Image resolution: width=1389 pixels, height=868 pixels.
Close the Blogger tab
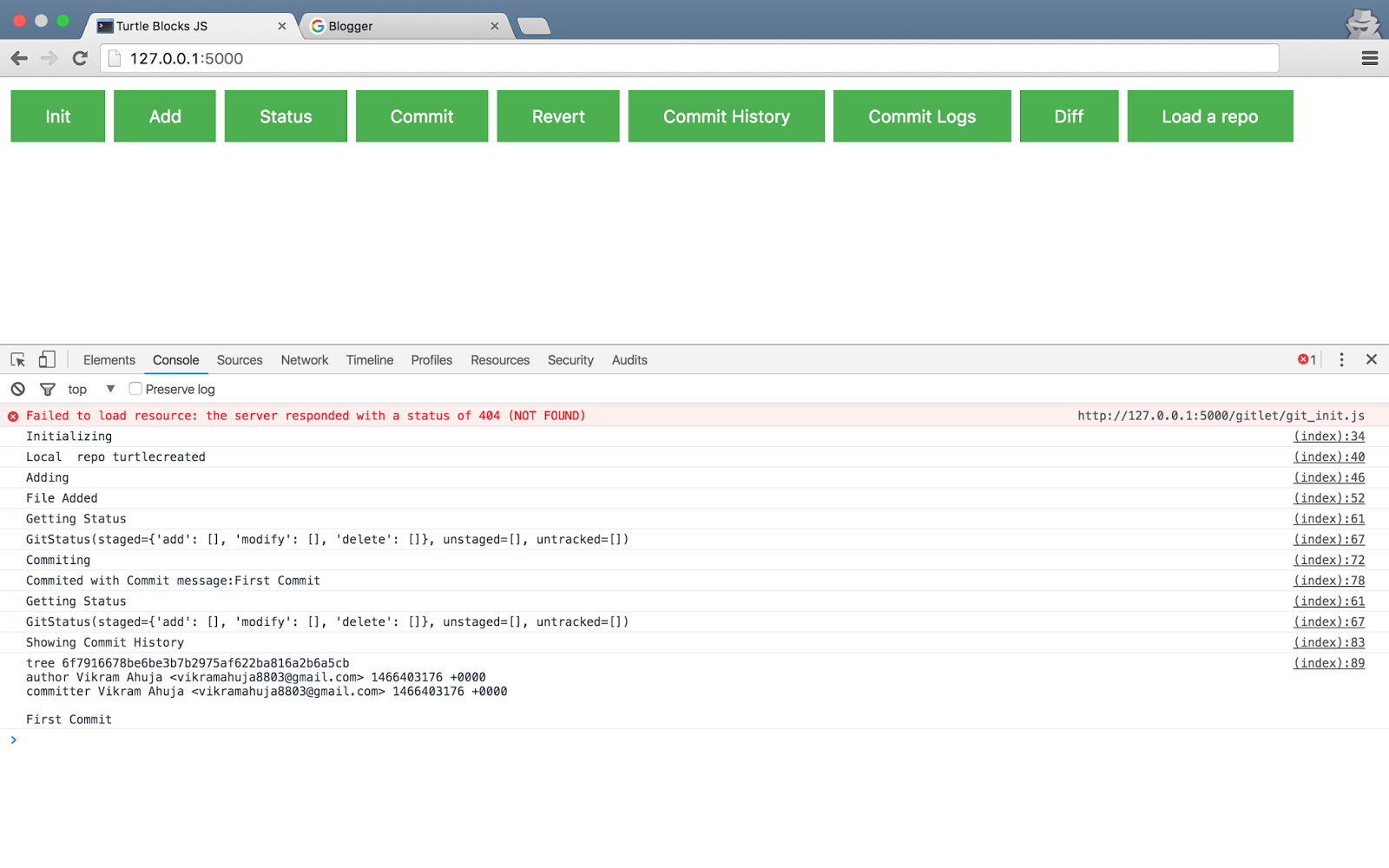(495, 26)
